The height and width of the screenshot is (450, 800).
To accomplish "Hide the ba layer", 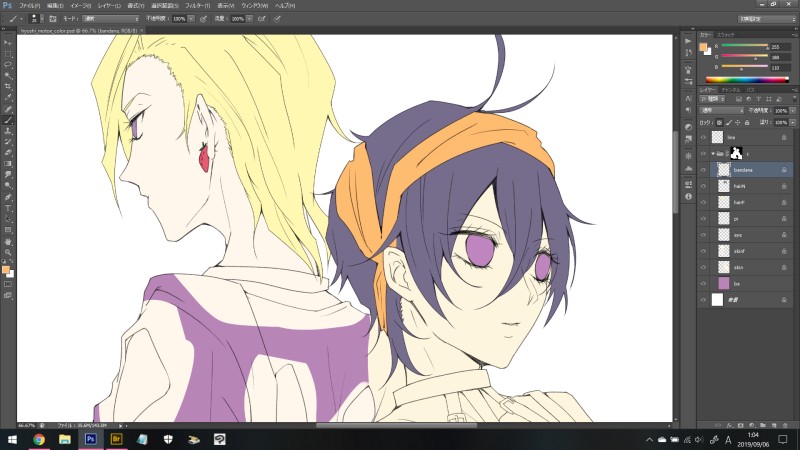I will click(x=703, y=284).
